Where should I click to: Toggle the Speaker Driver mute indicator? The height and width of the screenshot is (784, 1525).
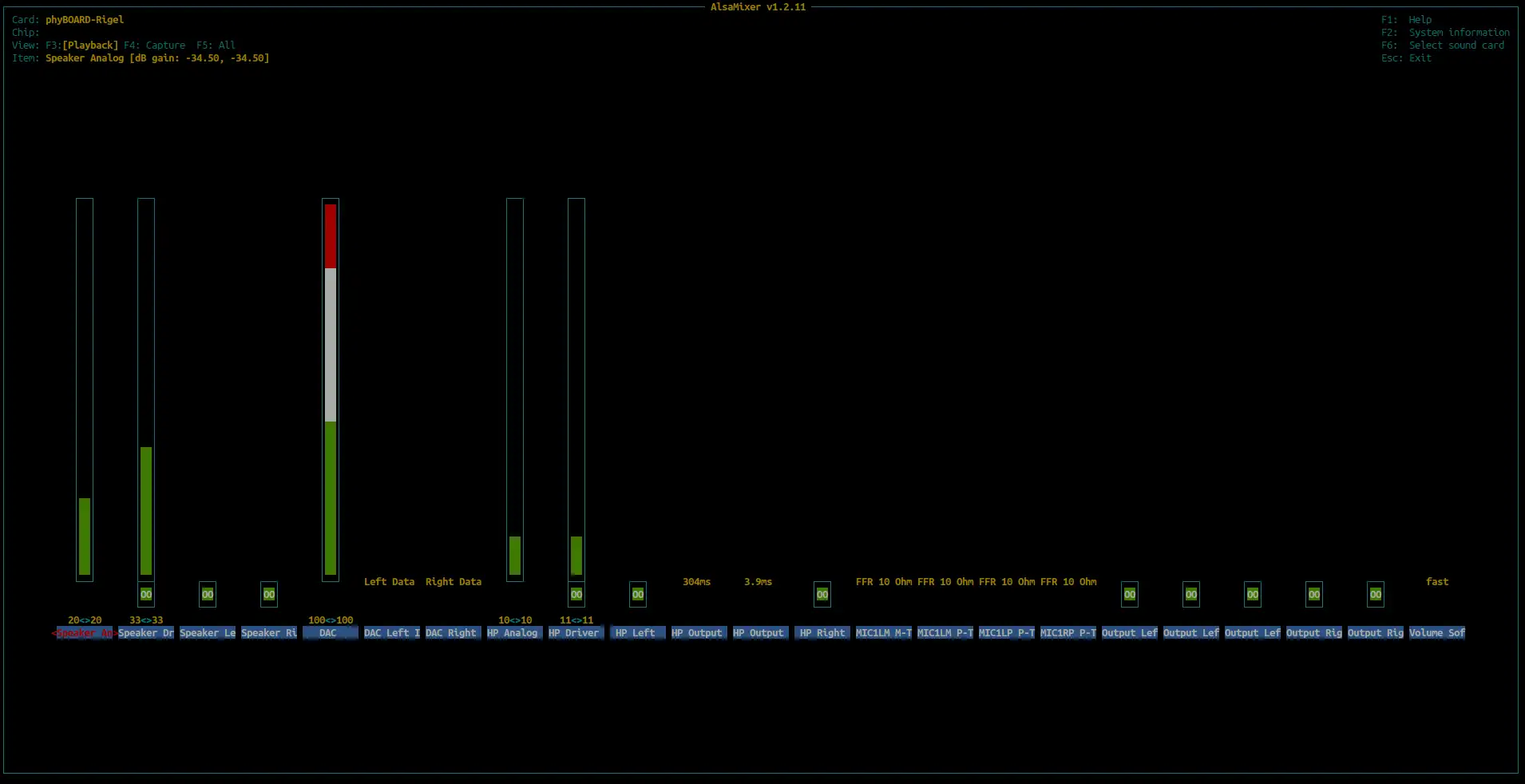pos(146,594)
